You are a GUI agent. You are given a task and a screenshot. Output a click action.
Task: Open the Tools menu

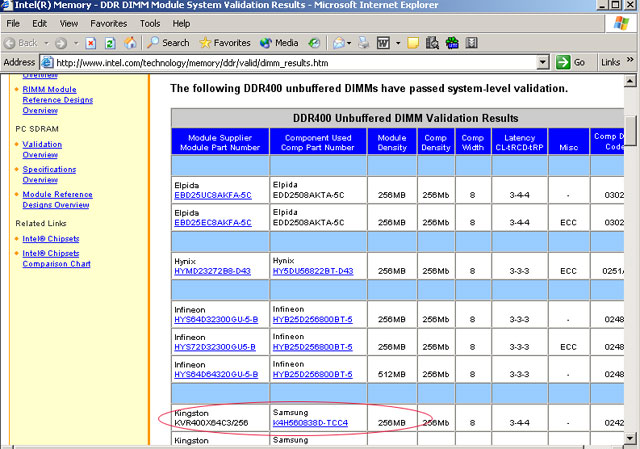point(150,22)
